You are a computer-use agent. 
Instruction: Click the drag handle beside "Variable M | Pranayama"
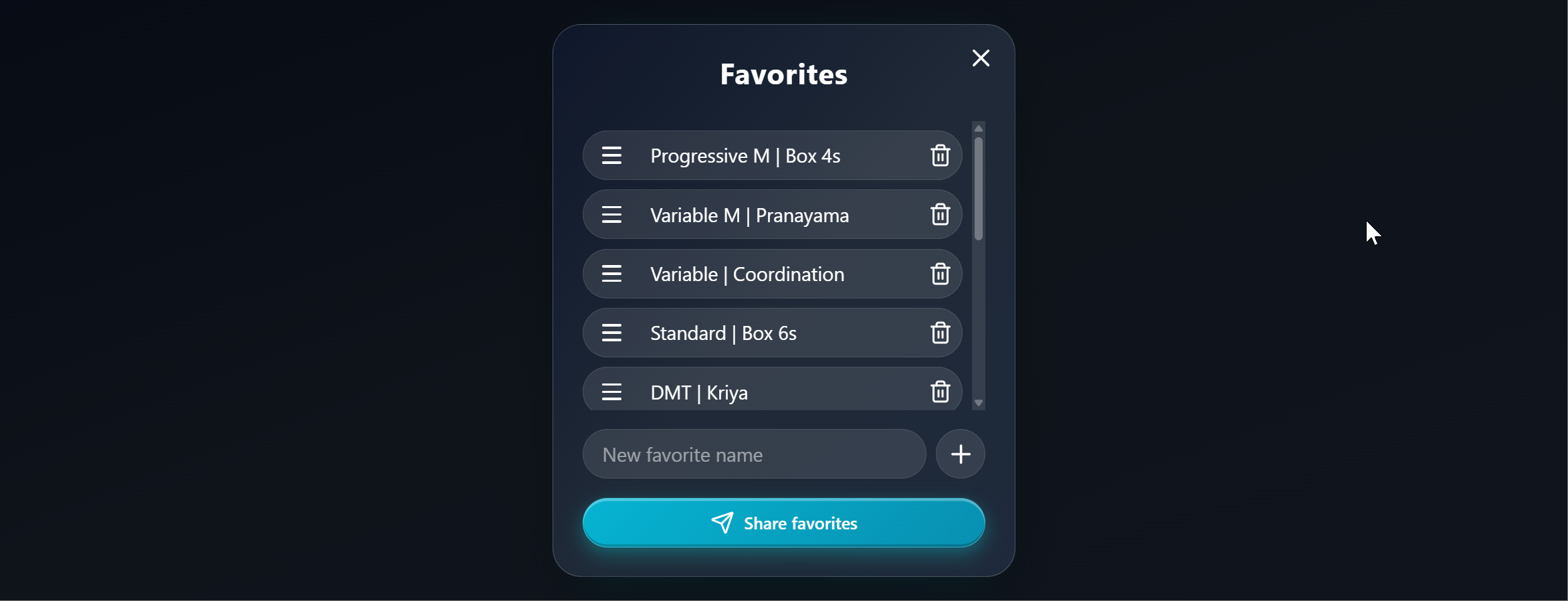tap(612, 214)
